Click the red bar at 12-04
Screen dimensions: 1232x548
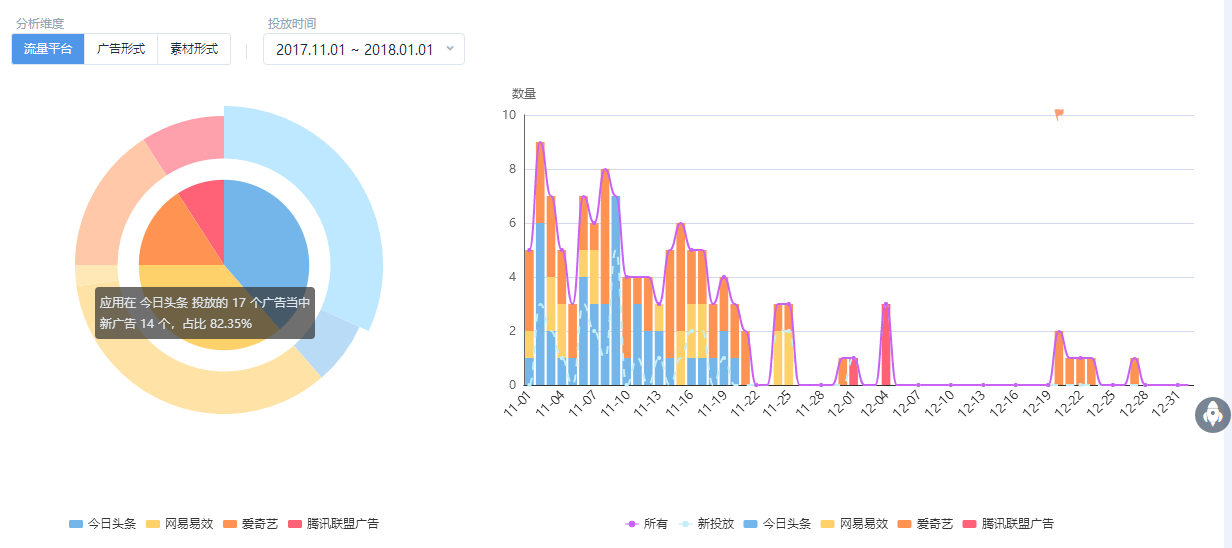(886, 345)
